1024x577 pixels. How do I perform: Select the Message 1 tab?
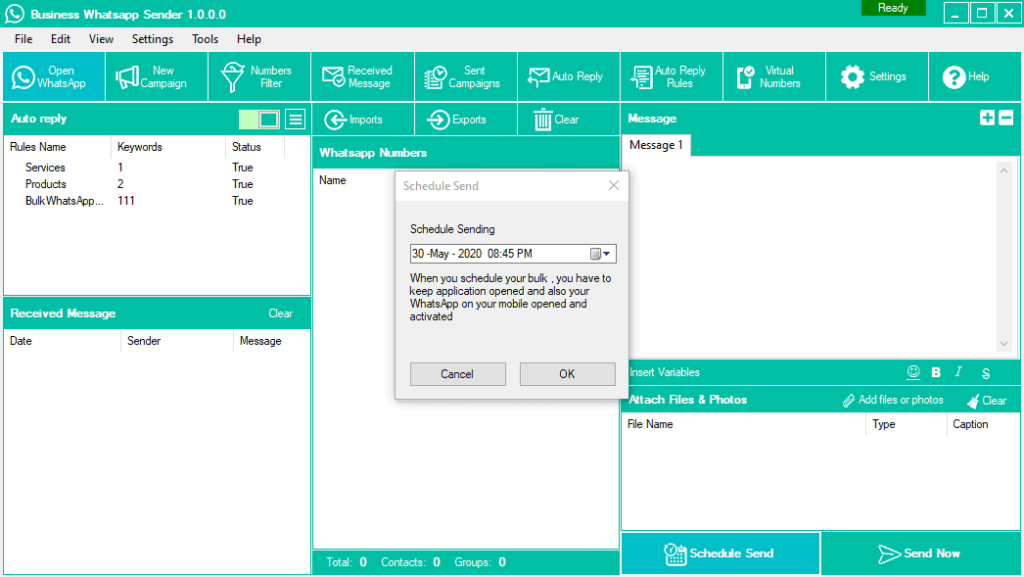656,145
